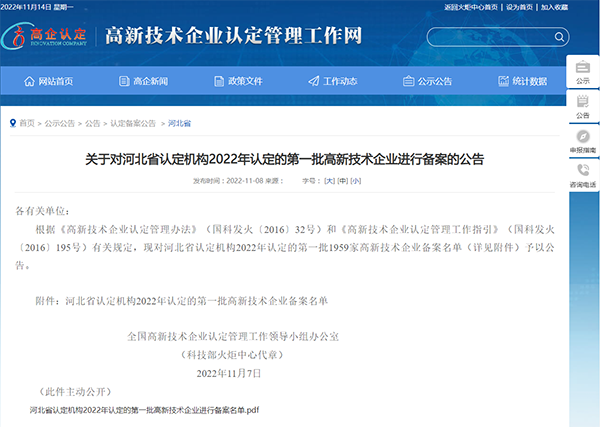Click the breadcrumb location pin icon
Screen dimensions: 600x427
tap(13, 123)
